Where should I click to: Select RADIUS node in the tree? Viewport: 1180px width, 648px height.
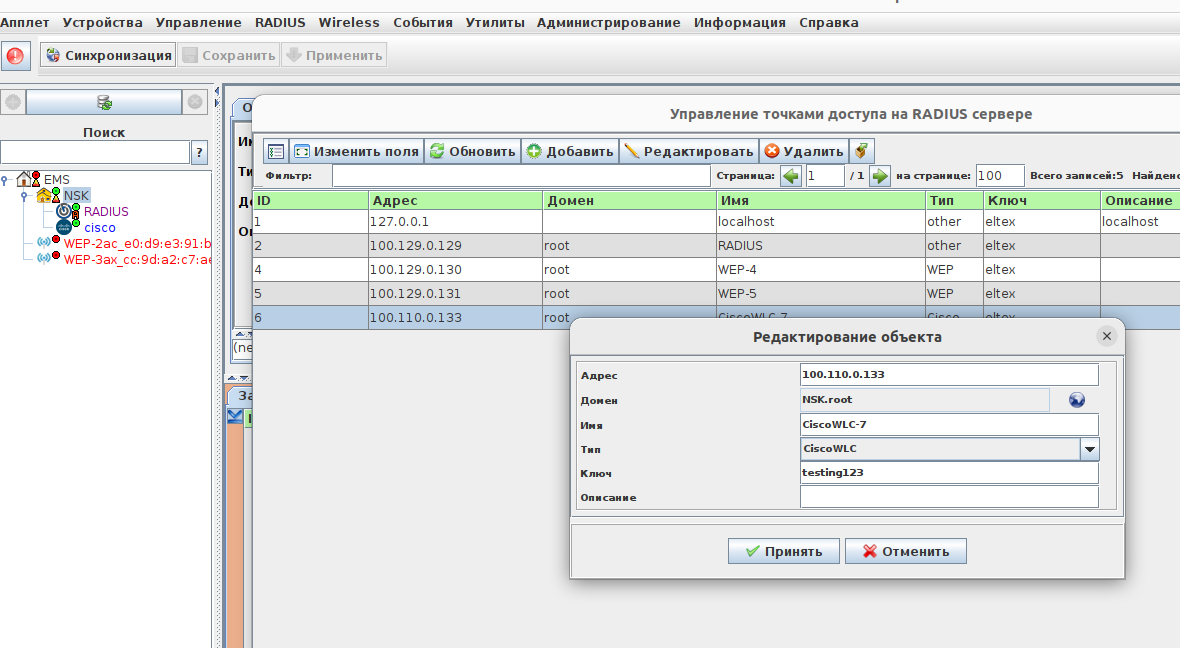click(x=106, y=211)
